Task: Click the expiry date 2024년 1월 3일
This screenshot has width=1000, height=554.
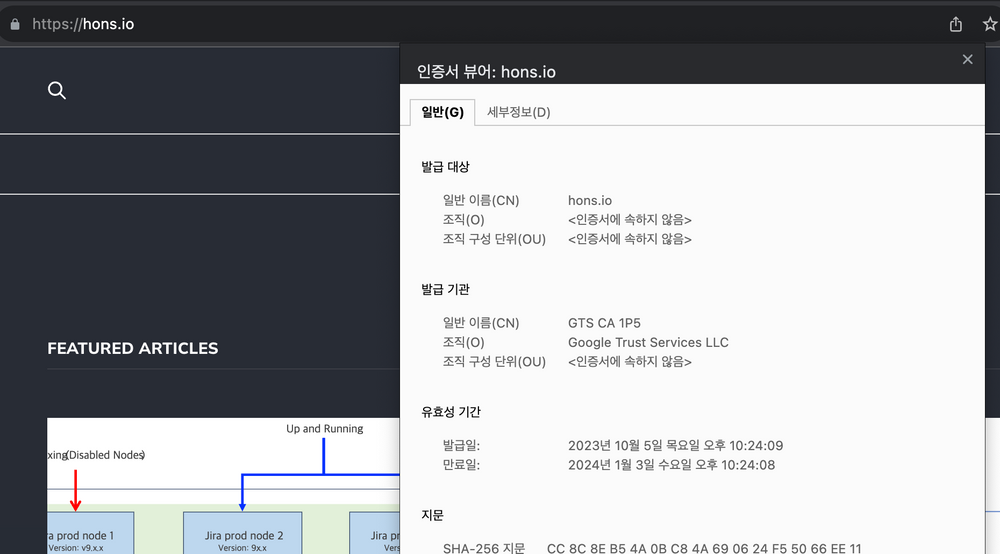Action: 671,465
